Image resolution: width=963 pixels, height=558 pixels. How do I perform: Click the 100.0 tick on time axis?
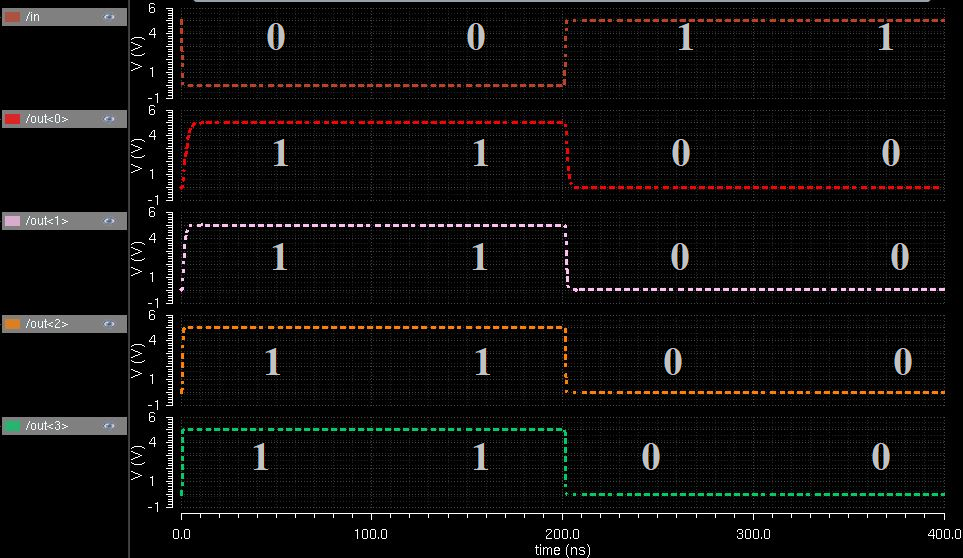(x=371, y=534)
